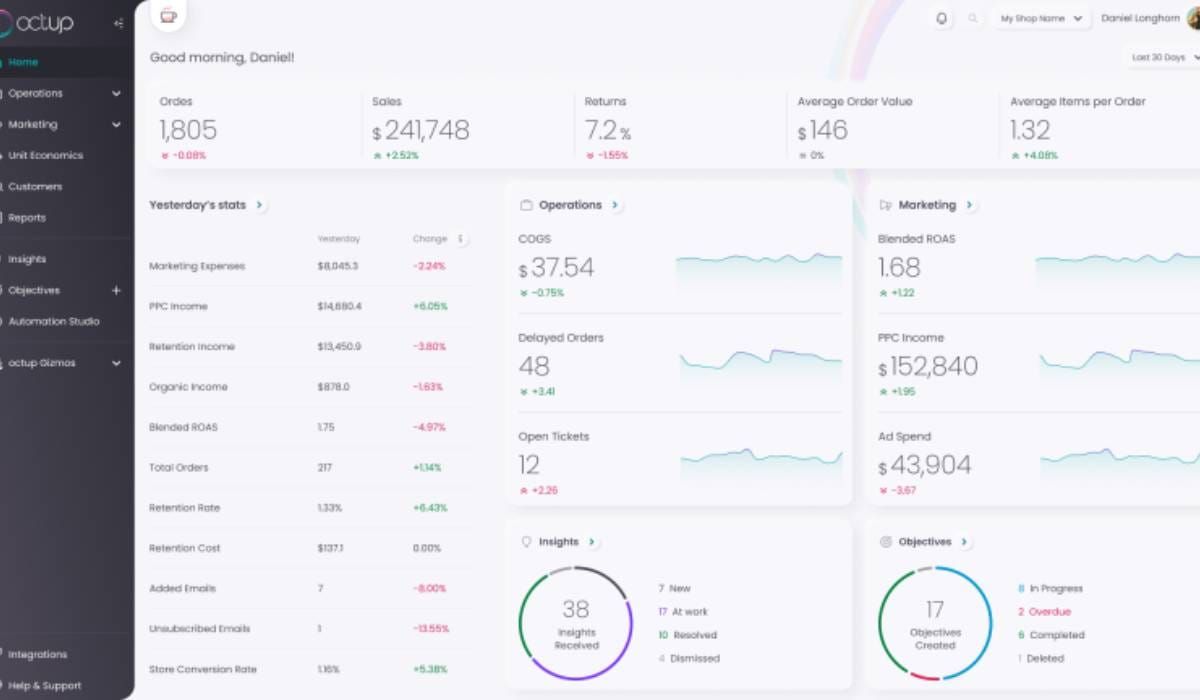Select '8 In Progress' objectives legend

(x=1050, y=589)
